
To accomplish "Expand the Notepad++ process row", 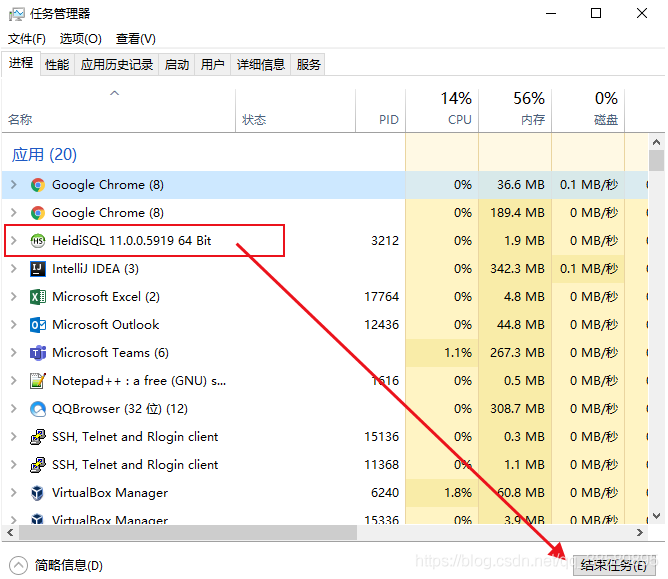I will click(14, 381).
